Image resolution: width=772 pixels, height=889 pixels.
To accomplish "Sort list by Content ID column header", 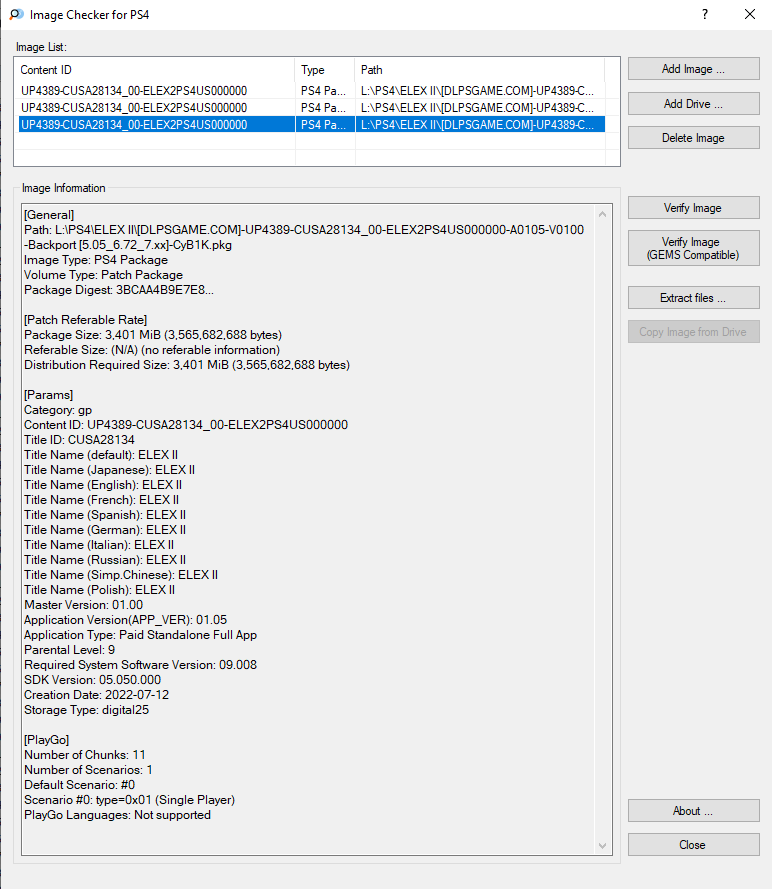I will pos(154,70).
